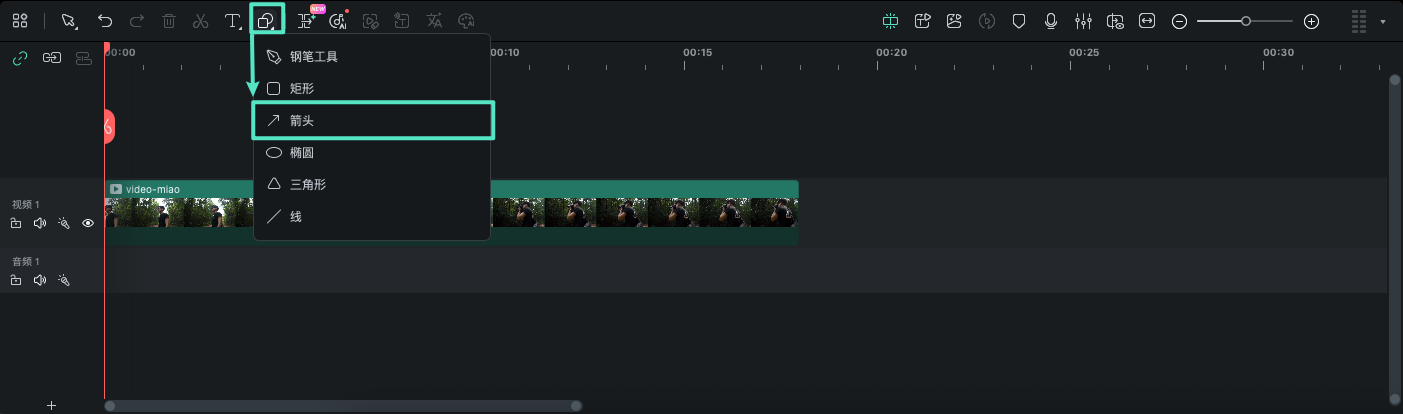Click the timeline zoom slider handle
The image size is (1403, 414).
pyautogui.click(x=1246, y=20)
